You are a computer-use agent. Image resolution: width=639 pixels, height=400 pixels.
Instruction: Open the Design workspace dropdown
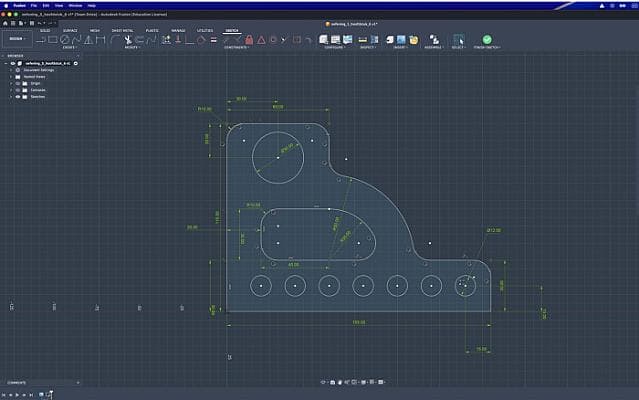18,39
